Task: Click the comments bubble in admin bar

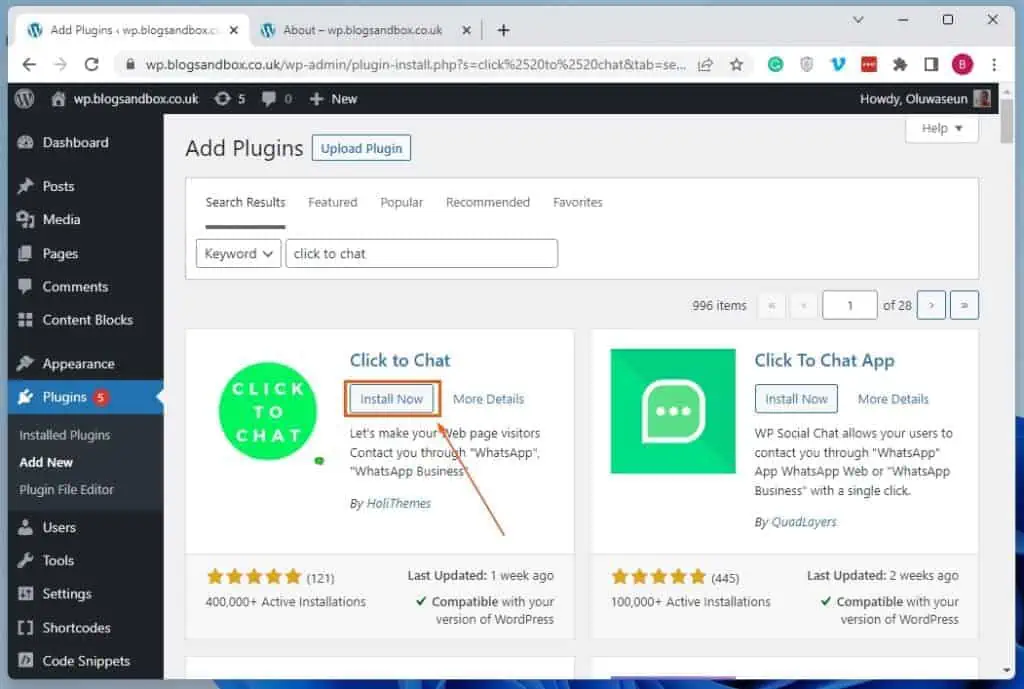Action: pyautogui.click(x=276, y=99)
